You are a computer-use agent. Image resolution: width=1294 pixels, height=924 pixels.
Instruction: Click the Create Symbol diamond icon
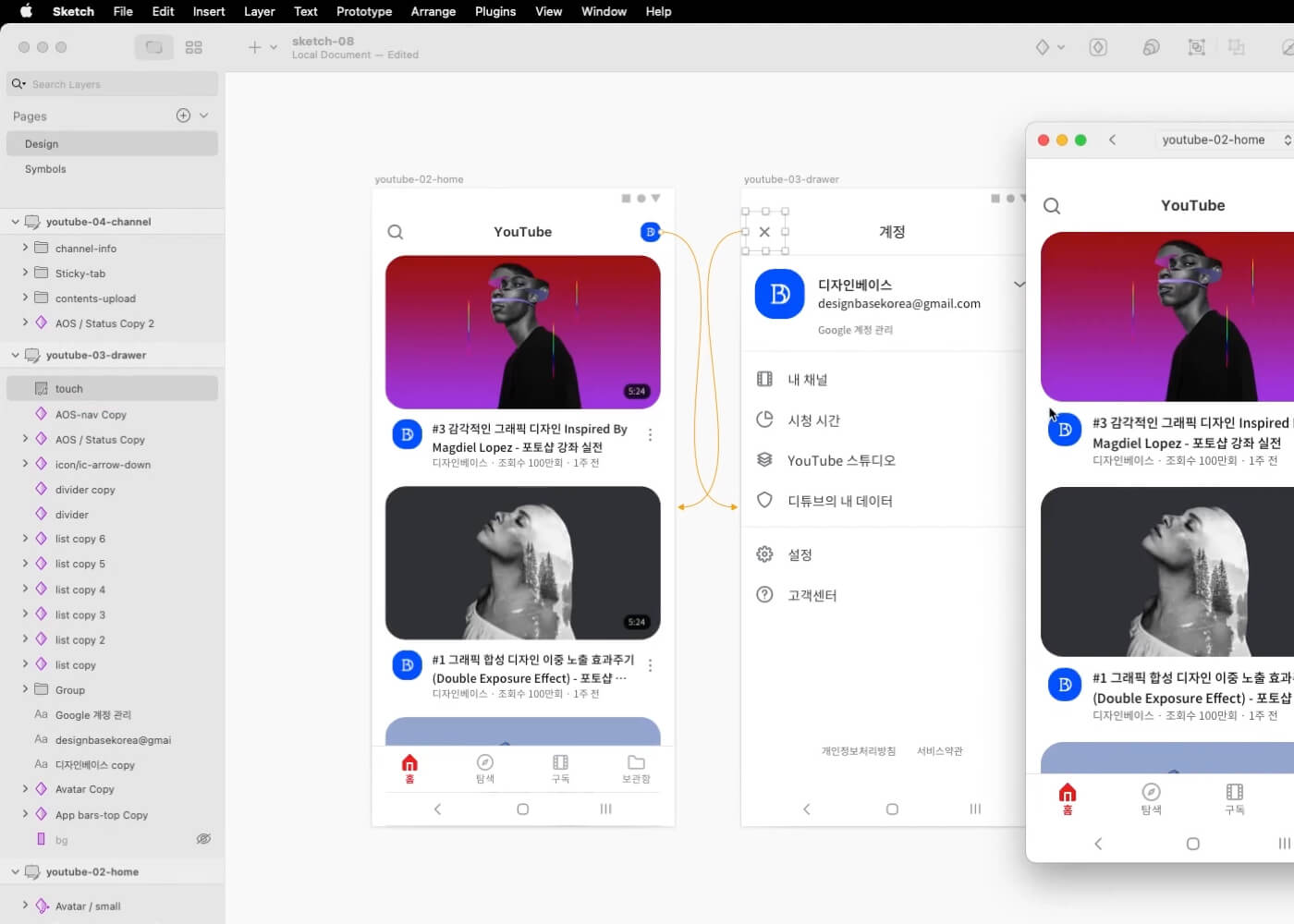pyautogui.click(x=1043, y=47)
